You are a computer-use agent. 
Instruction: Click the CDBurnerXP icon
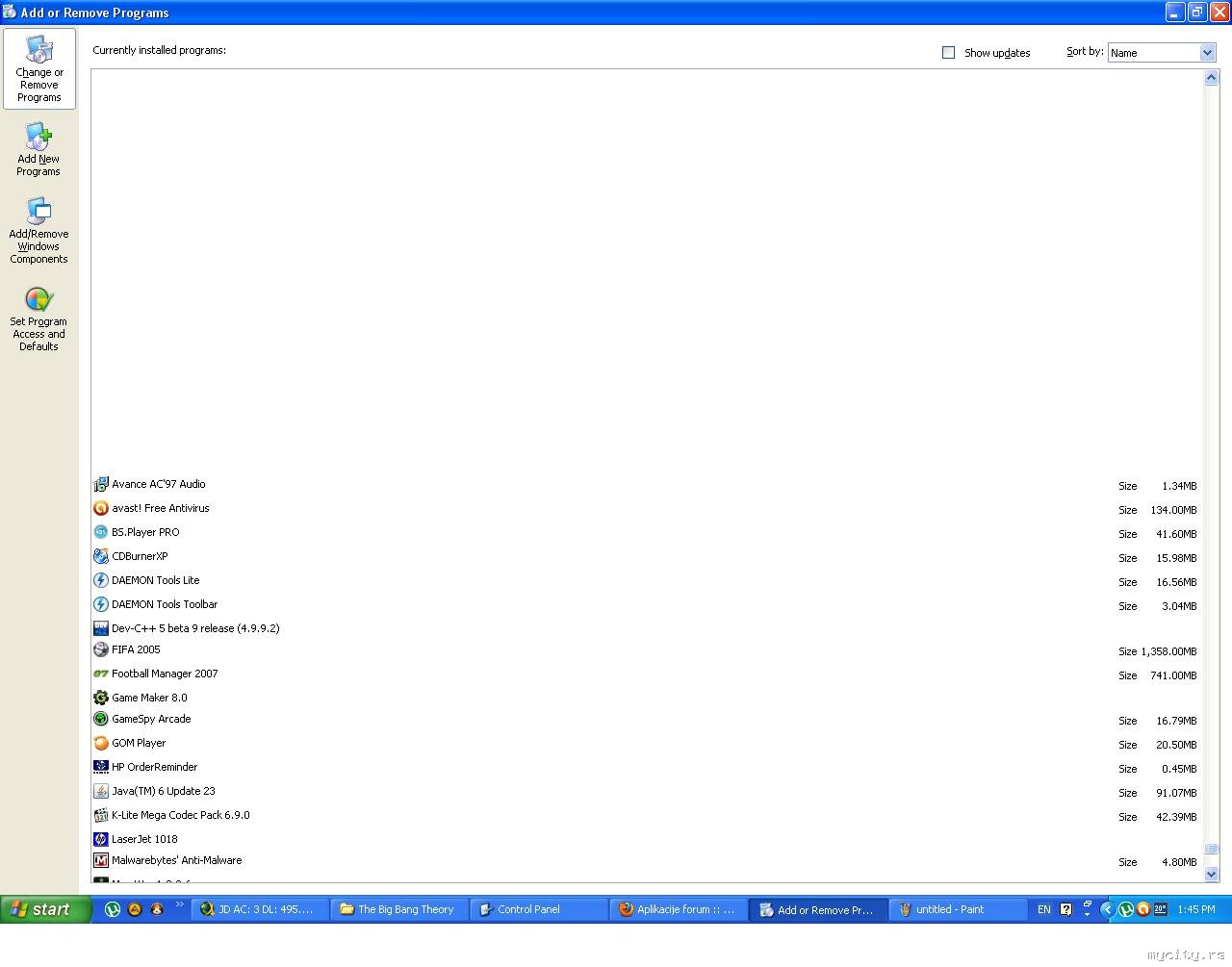pos(101,556)
